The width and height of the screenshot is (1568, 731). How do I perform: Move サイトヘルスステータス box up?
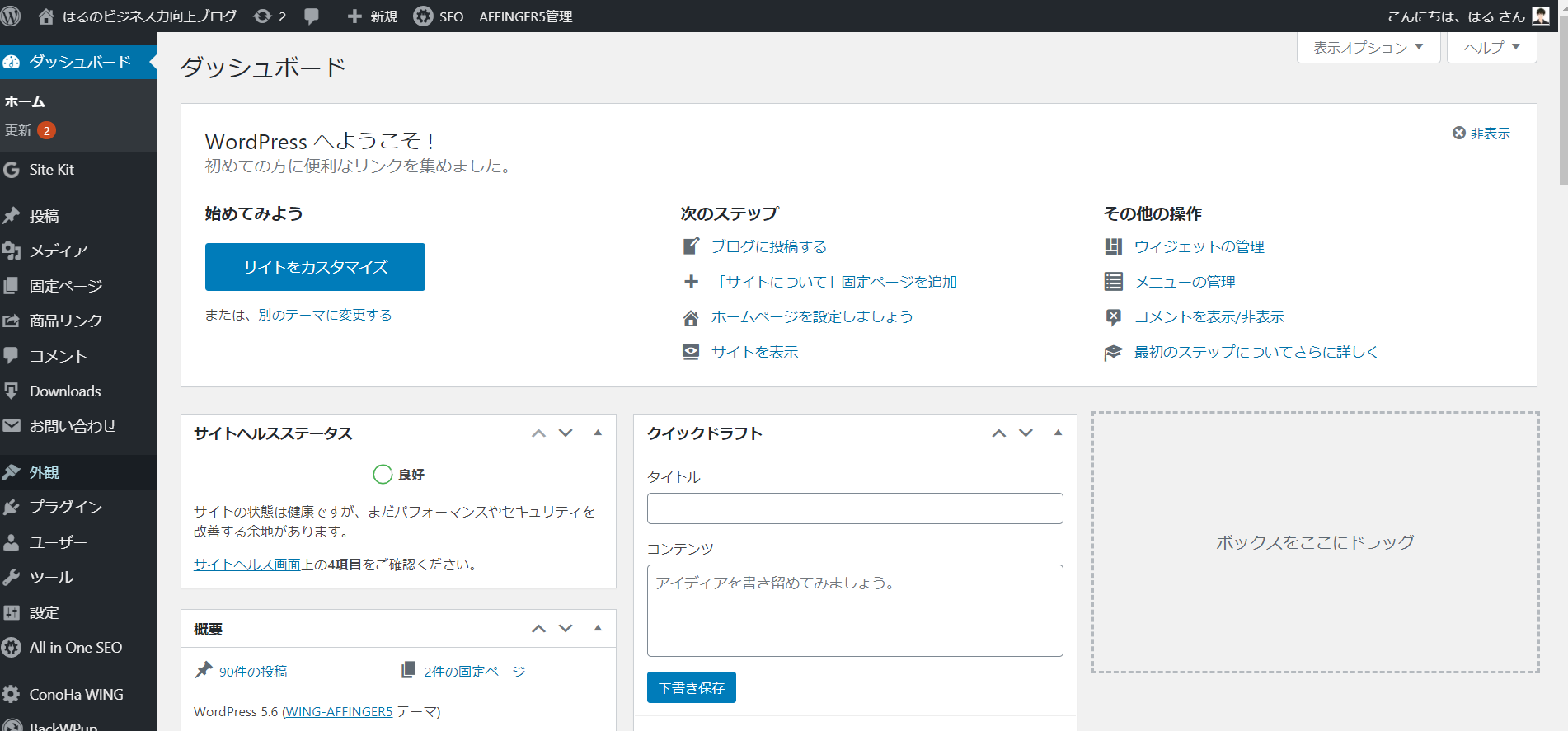click(539, 433)
